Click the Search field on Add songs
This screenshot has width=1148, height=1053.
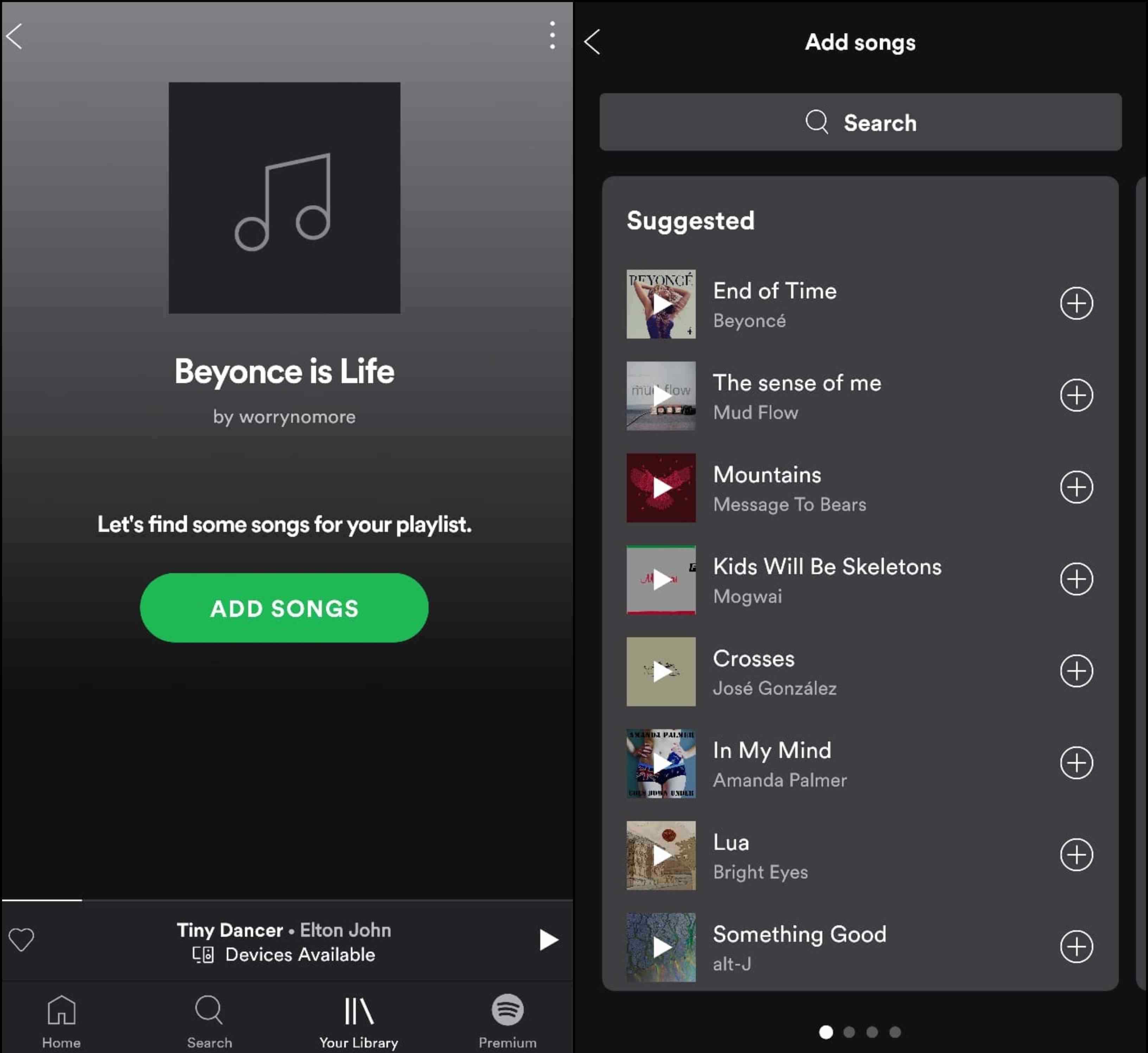[860, 122]
